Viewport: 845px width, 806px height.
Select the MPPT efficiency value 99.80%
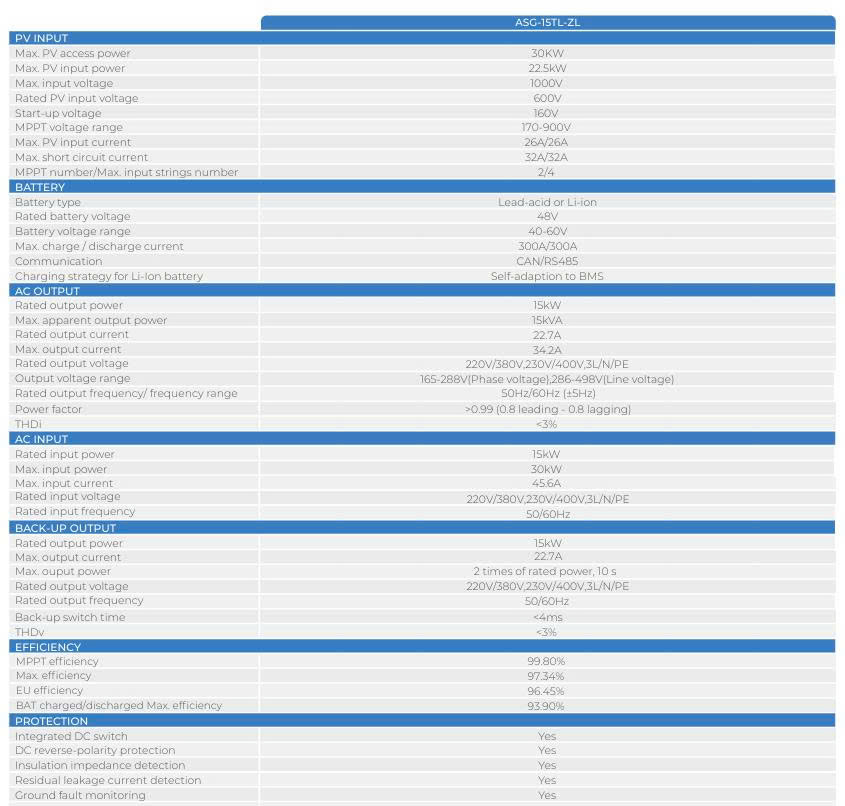pyautogui.click(x=546, y=661)
